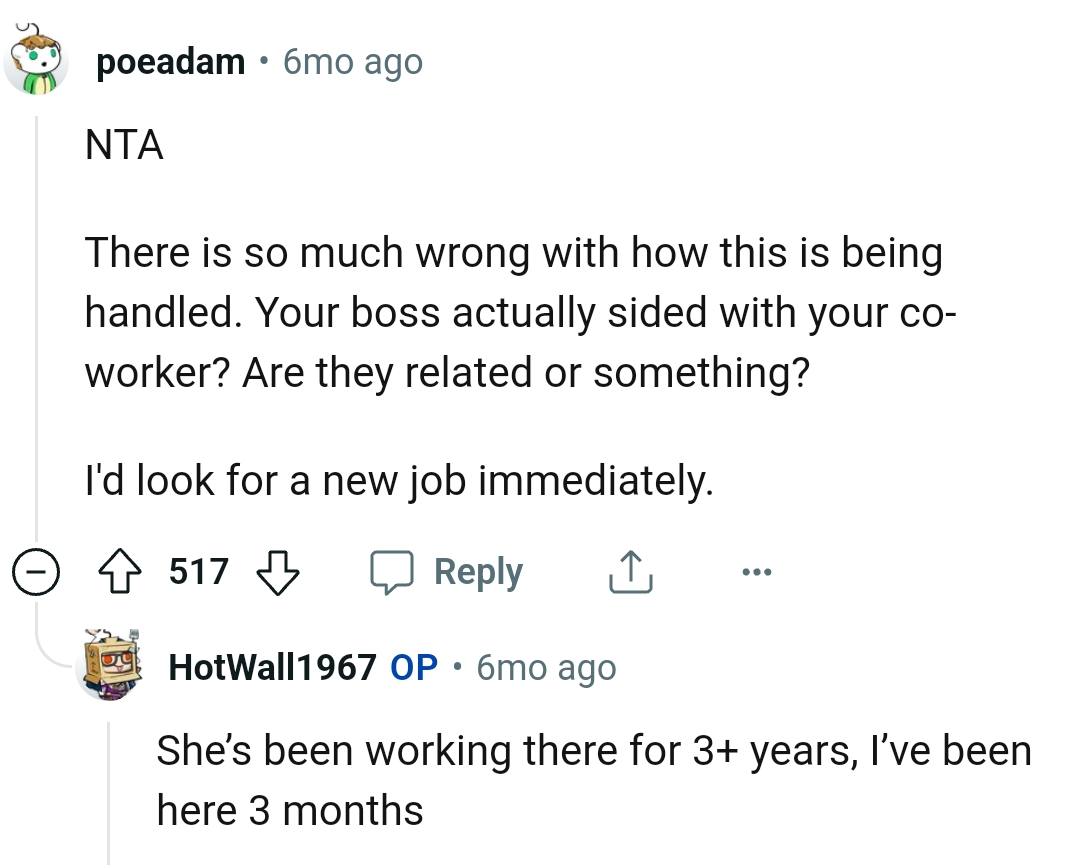Image resolution: width=1080 pixels, height=865 pixels.
Task: Open HotWall1967's profile via username
Action: click(x=274, y=667)
